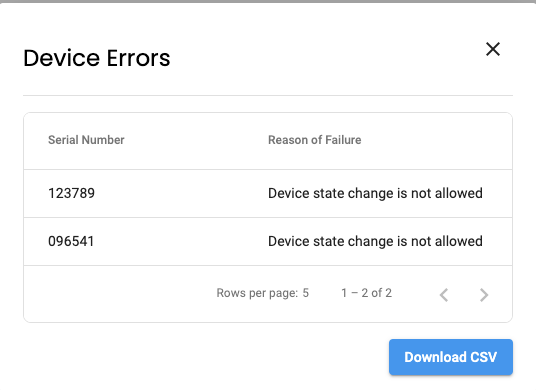Go to the next page of results
The width and height of the screenshot is (536, 390).
(484, 295)
